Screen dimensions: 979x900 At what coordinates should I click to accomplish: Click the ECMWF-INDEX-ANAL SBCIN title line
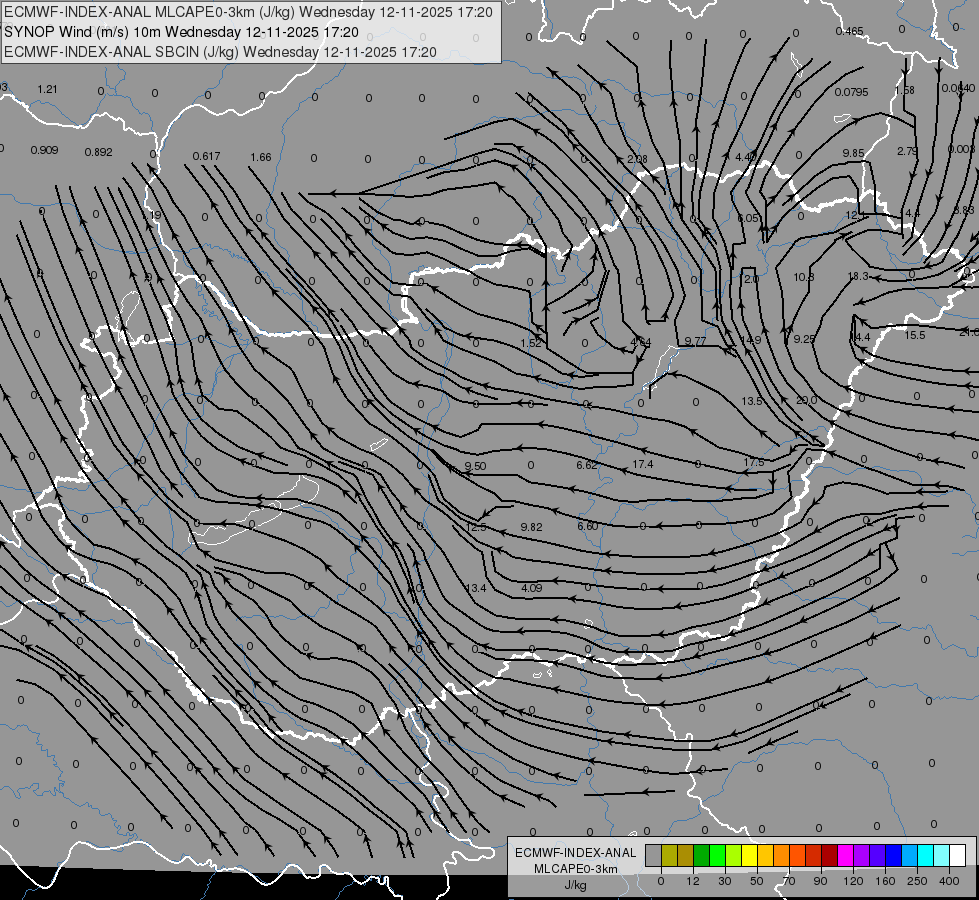220,52
